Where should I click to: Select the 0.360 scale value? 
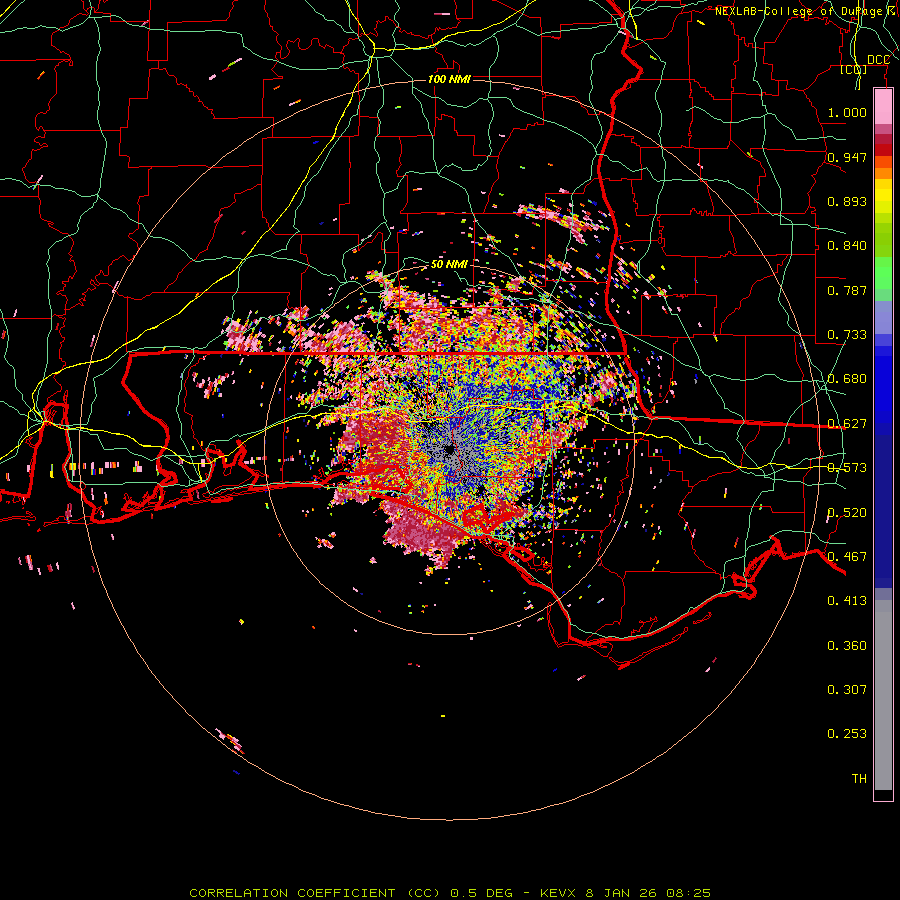pos(847,646)
